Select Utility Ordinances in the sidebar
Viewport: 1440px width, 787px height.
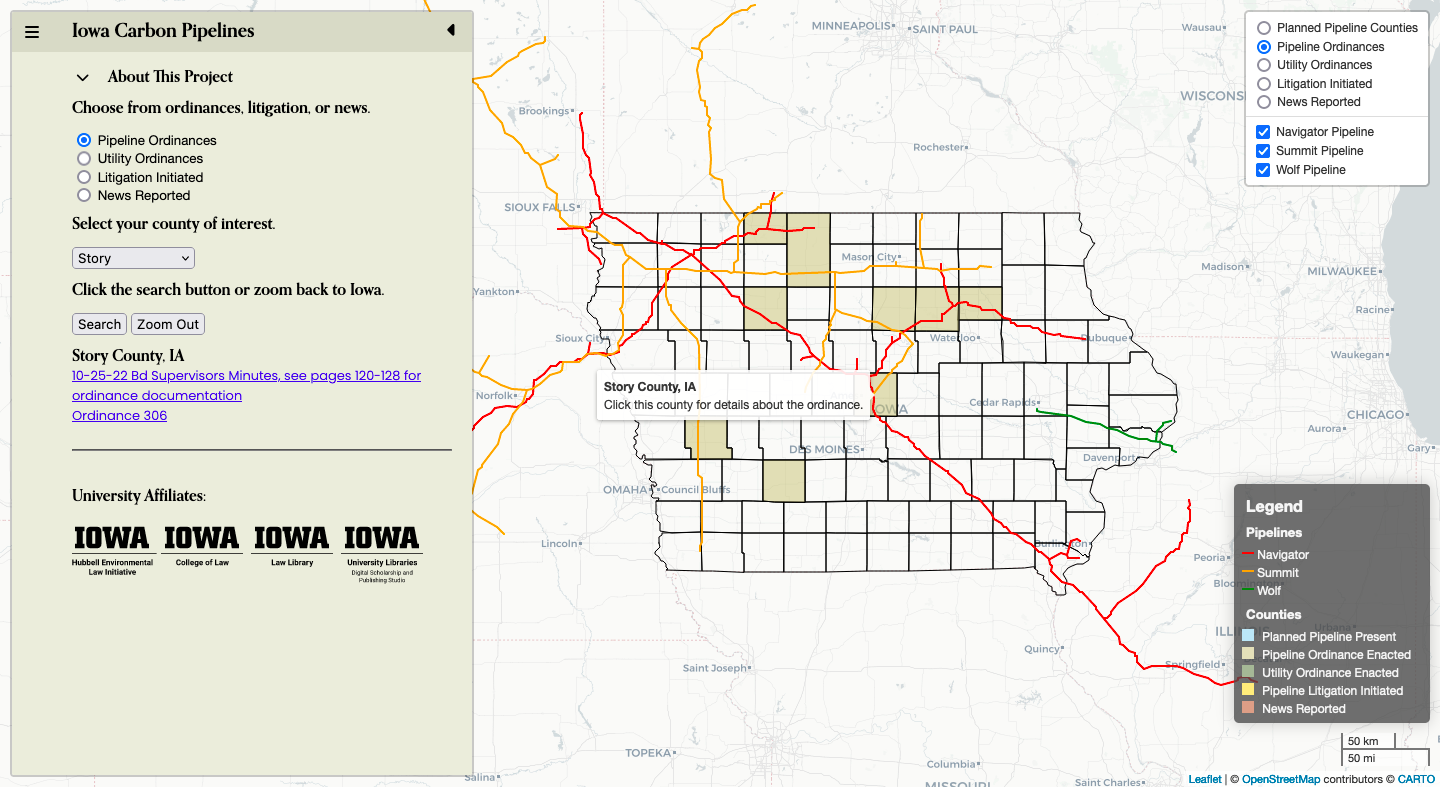84,159
